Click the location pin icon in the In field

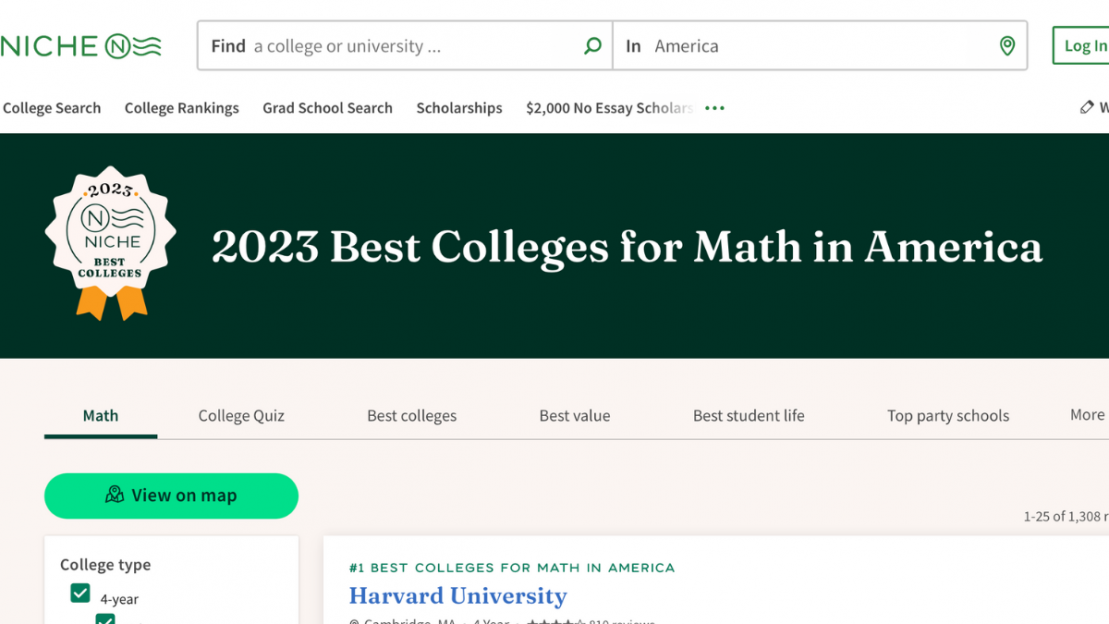tap(1007, 45)
